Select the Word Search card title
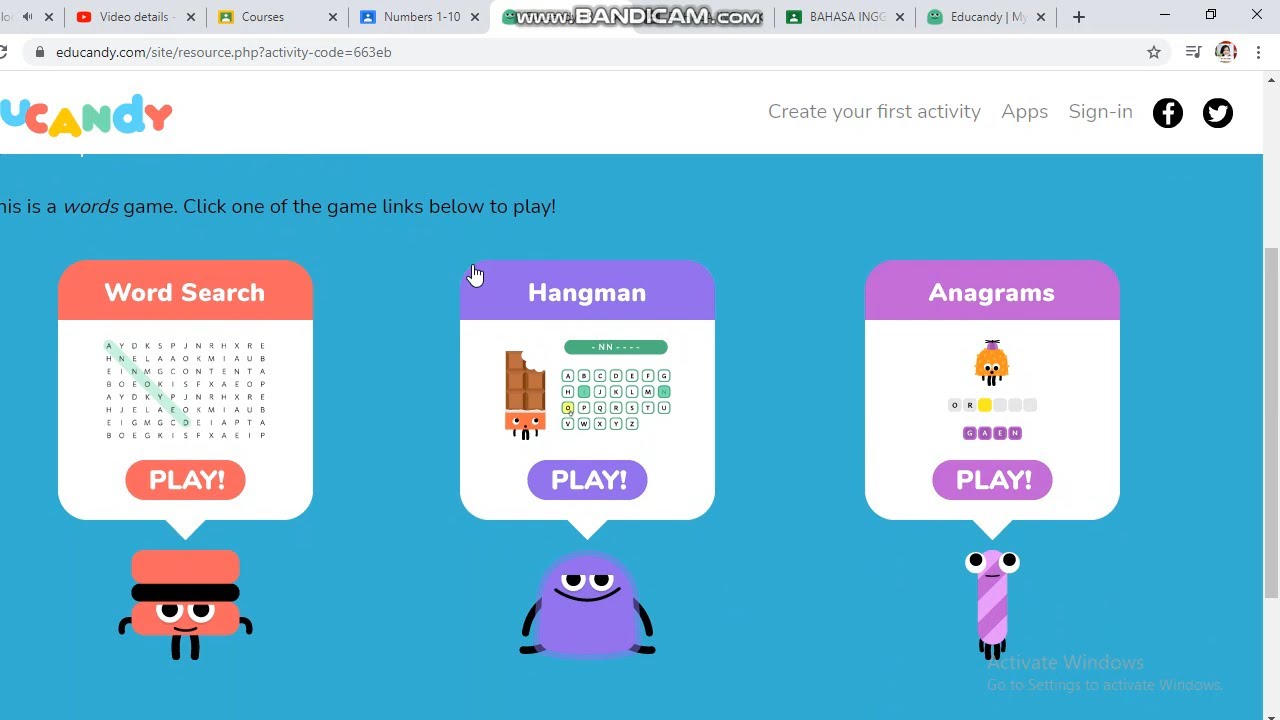This screenshot has width=1280, height=720. [x=185, y=292]
